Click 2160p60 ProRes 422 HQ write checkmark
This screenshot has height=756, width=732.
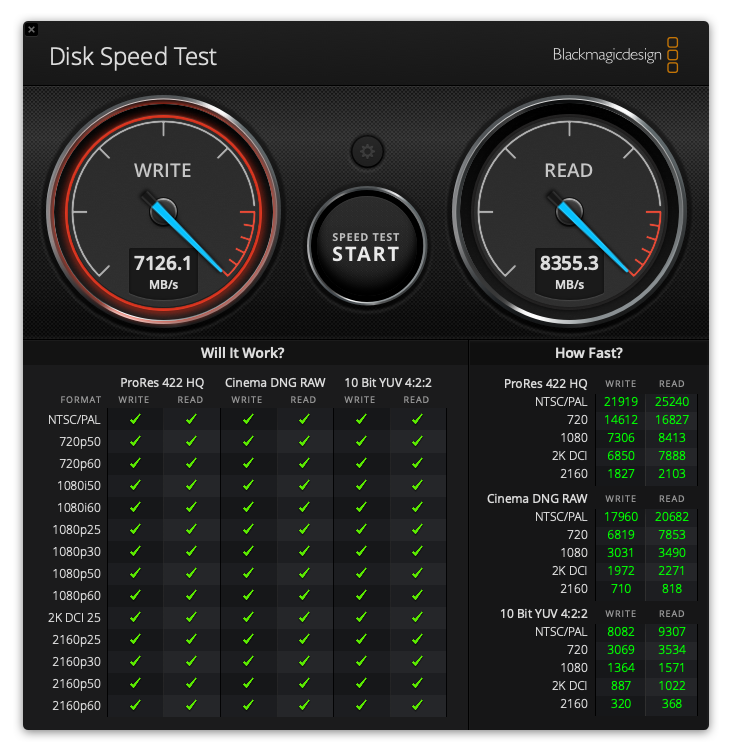135,705
